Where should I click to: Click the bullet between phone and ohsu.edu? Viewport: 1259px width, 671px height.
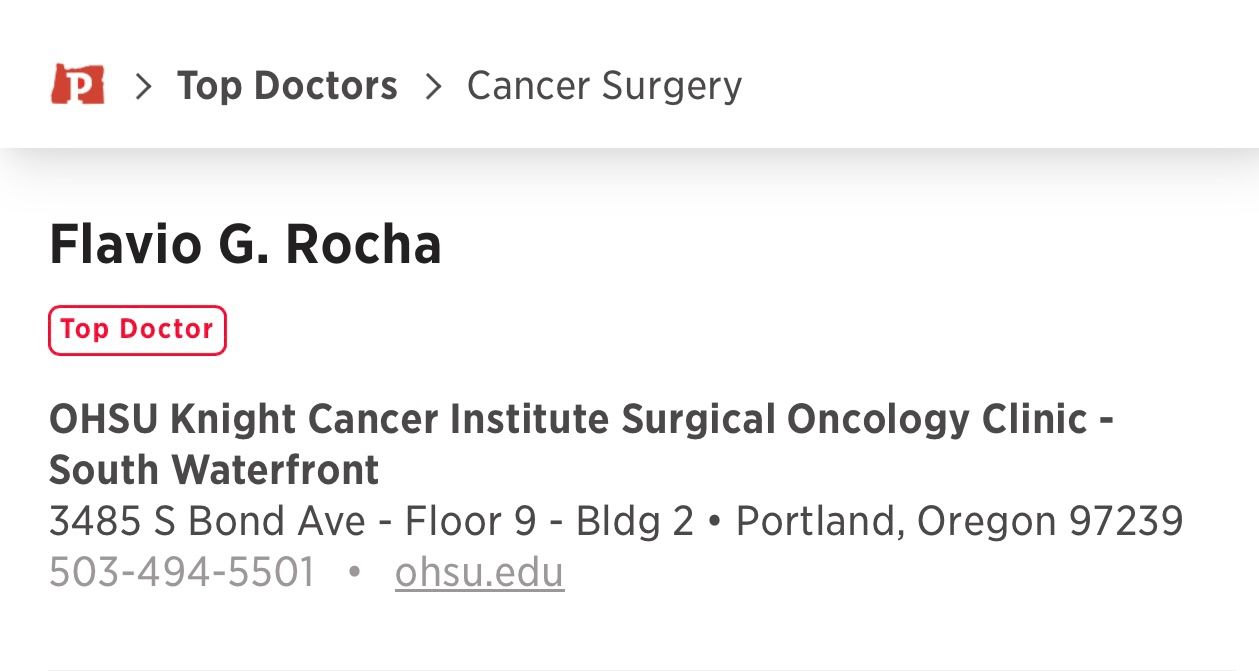pyautogui.click(x=352, y=572)
